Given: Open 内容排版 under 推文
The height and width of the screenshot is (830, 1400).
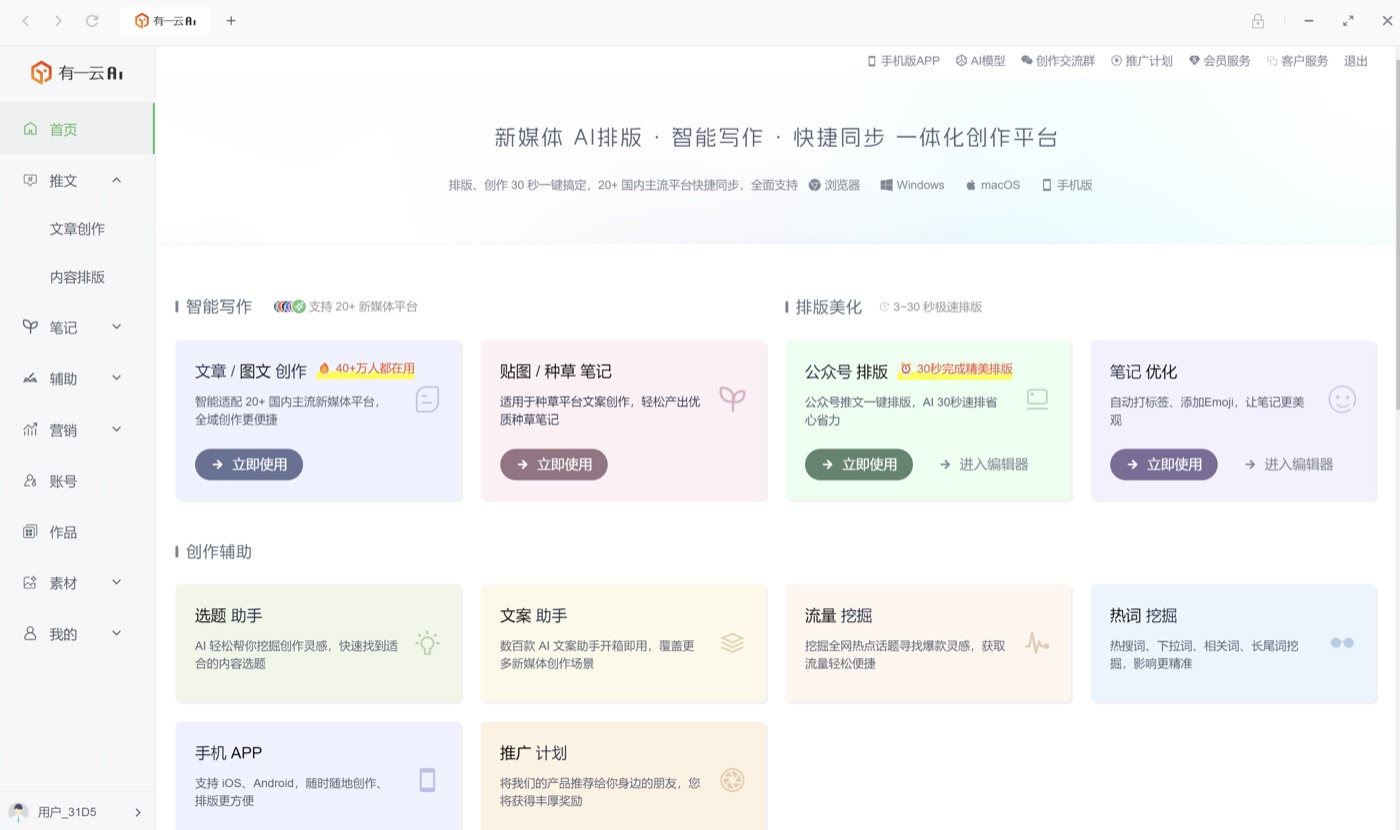Looking at the screenshot, I should [x=77, y=277].
